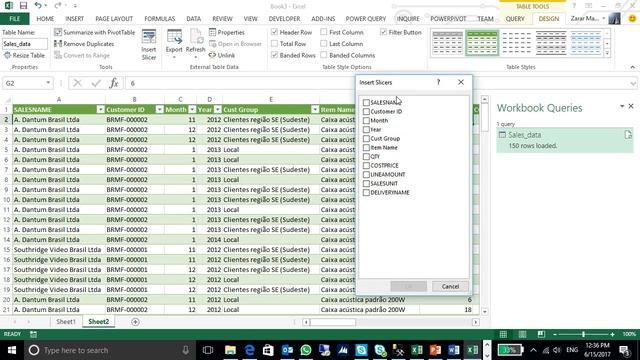
Task: Open SALESNAME column filter dropdown
Action: click(100, 110)
